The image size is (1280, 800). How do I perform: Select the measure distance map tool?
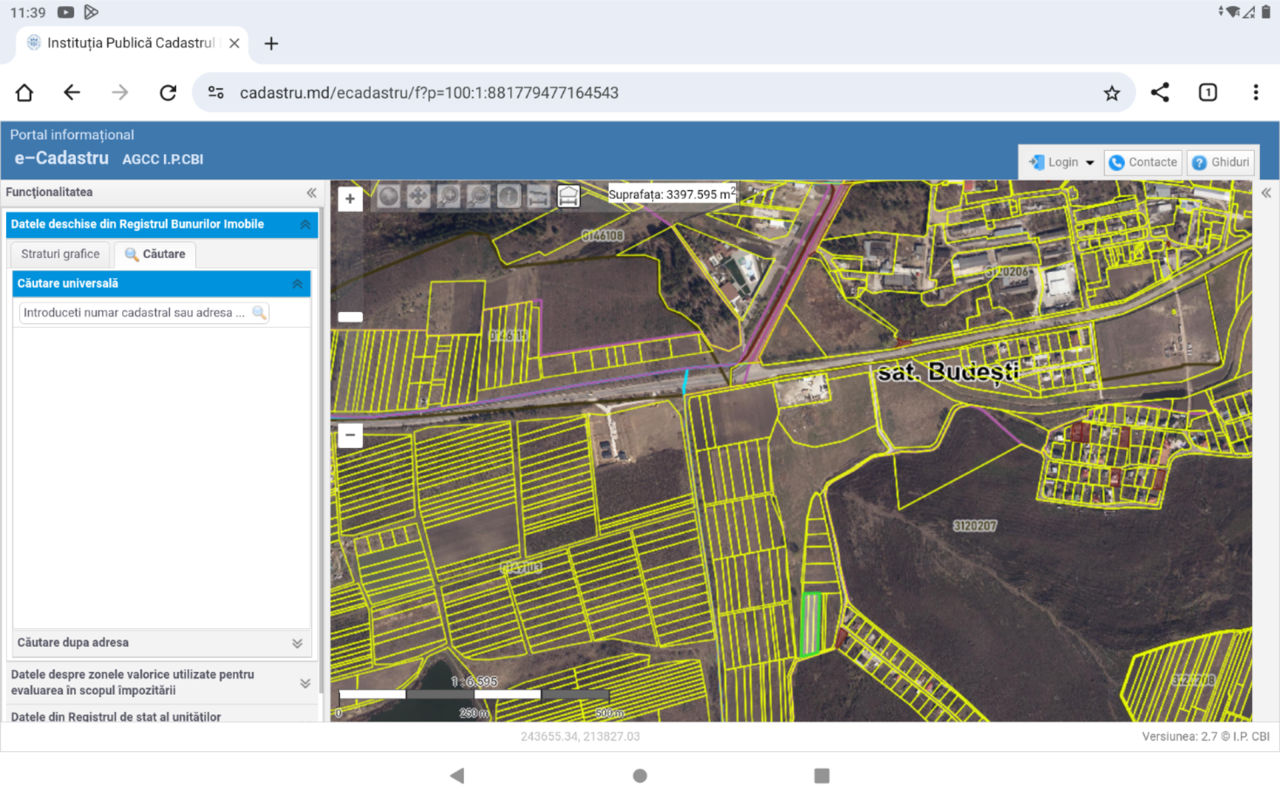tap(538, 196)
